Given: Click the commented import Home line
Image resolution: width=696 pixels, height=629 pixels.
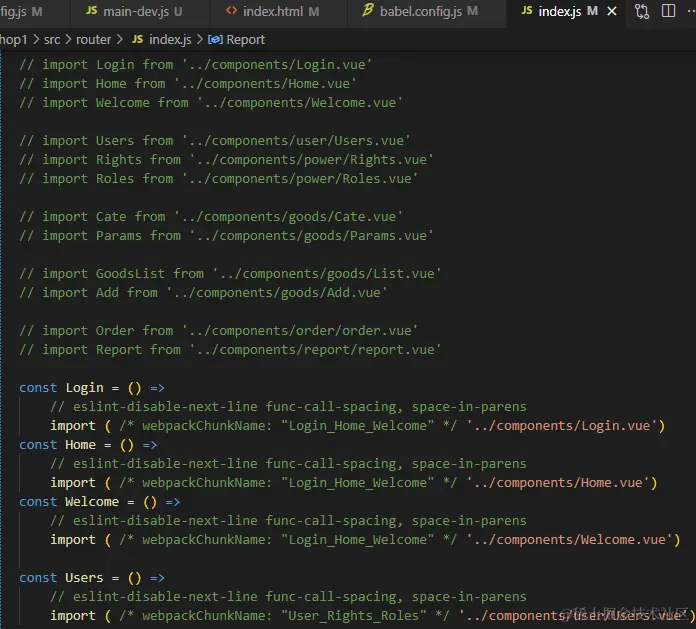Looking at the screenshot, I should click(188, 84).
